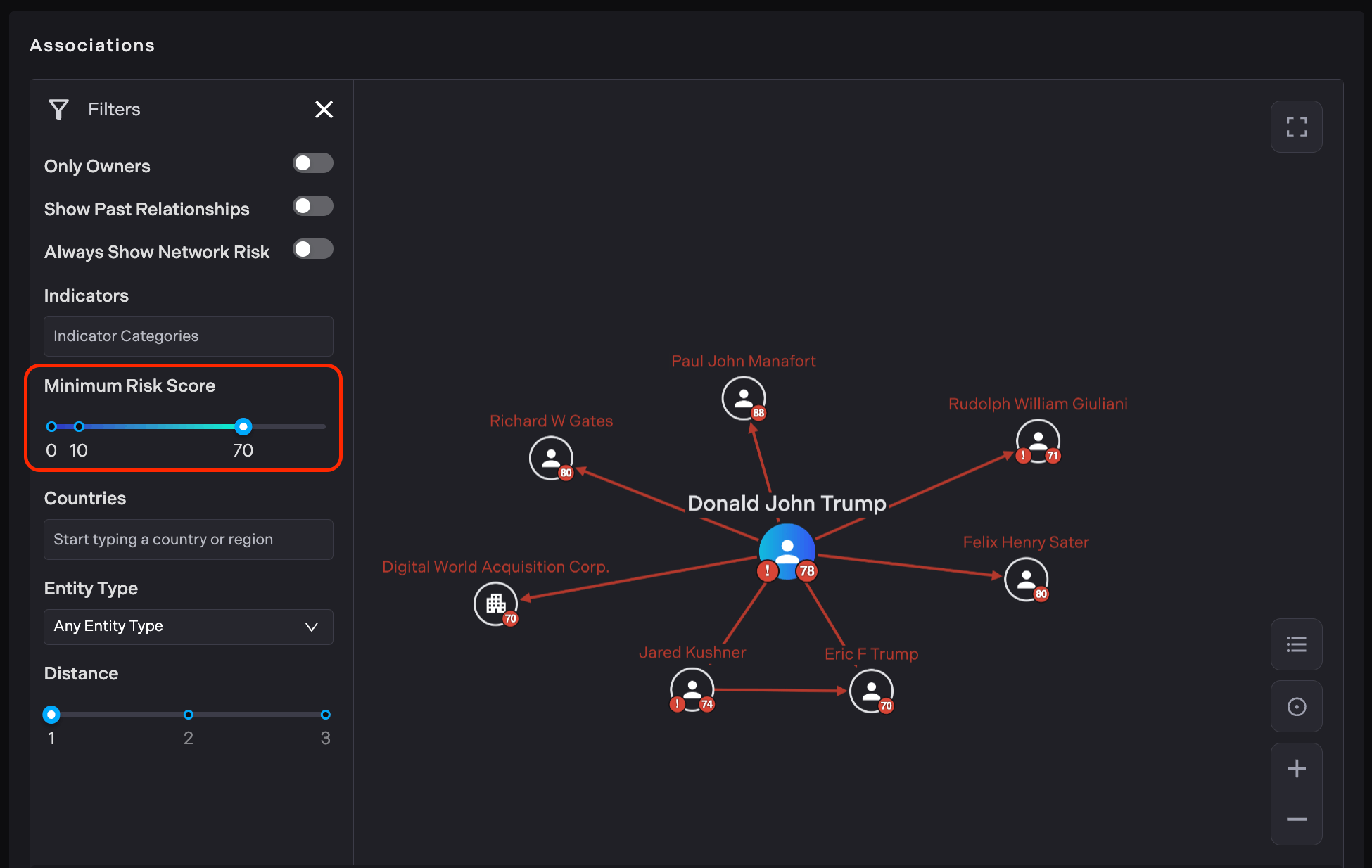Enable the Only Owners toggle
Viewport: 1372px width, 868px height.
[x=312, y=163]
